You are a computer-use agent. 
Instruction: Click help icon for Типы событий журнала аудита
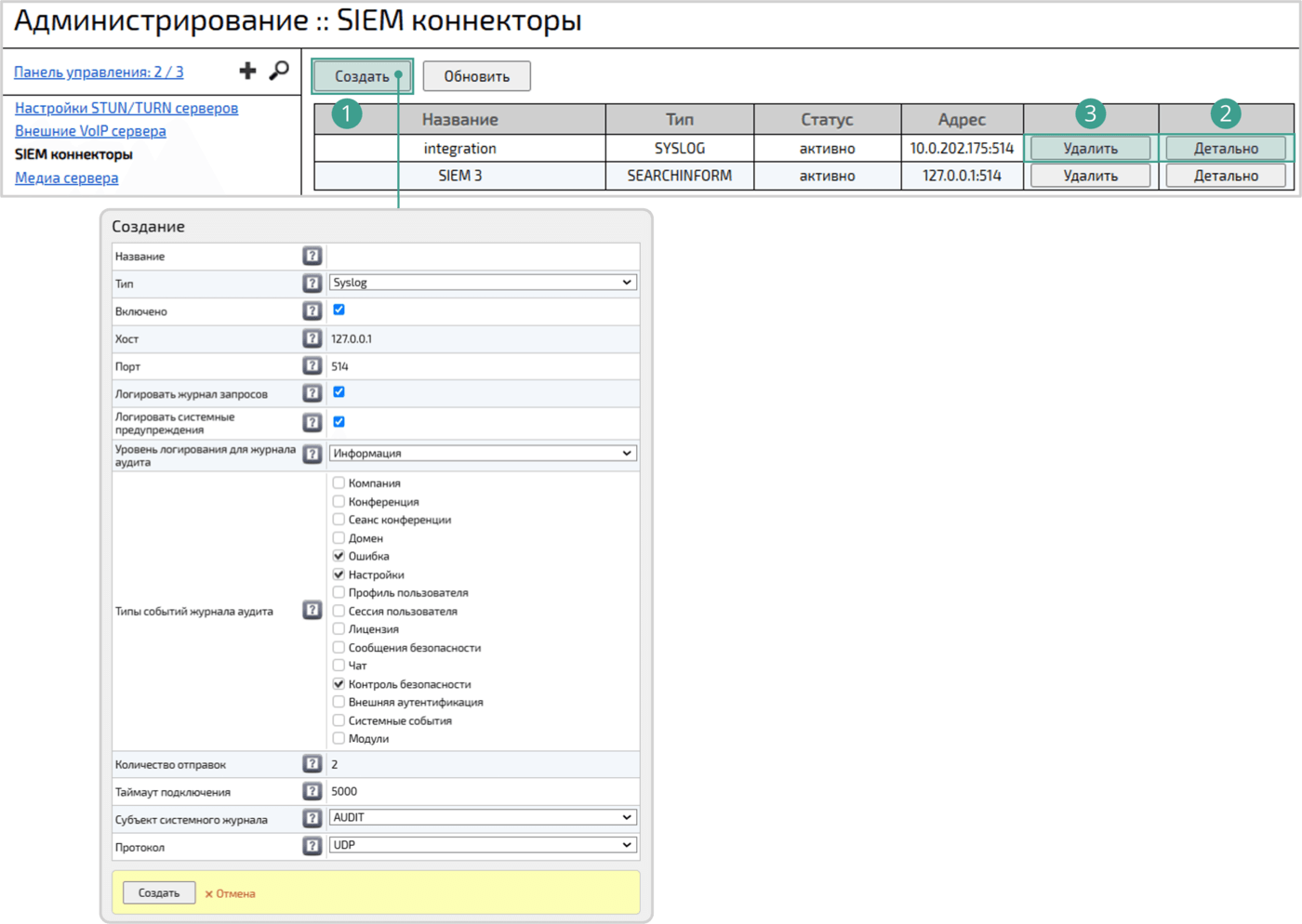pos(312,610)
